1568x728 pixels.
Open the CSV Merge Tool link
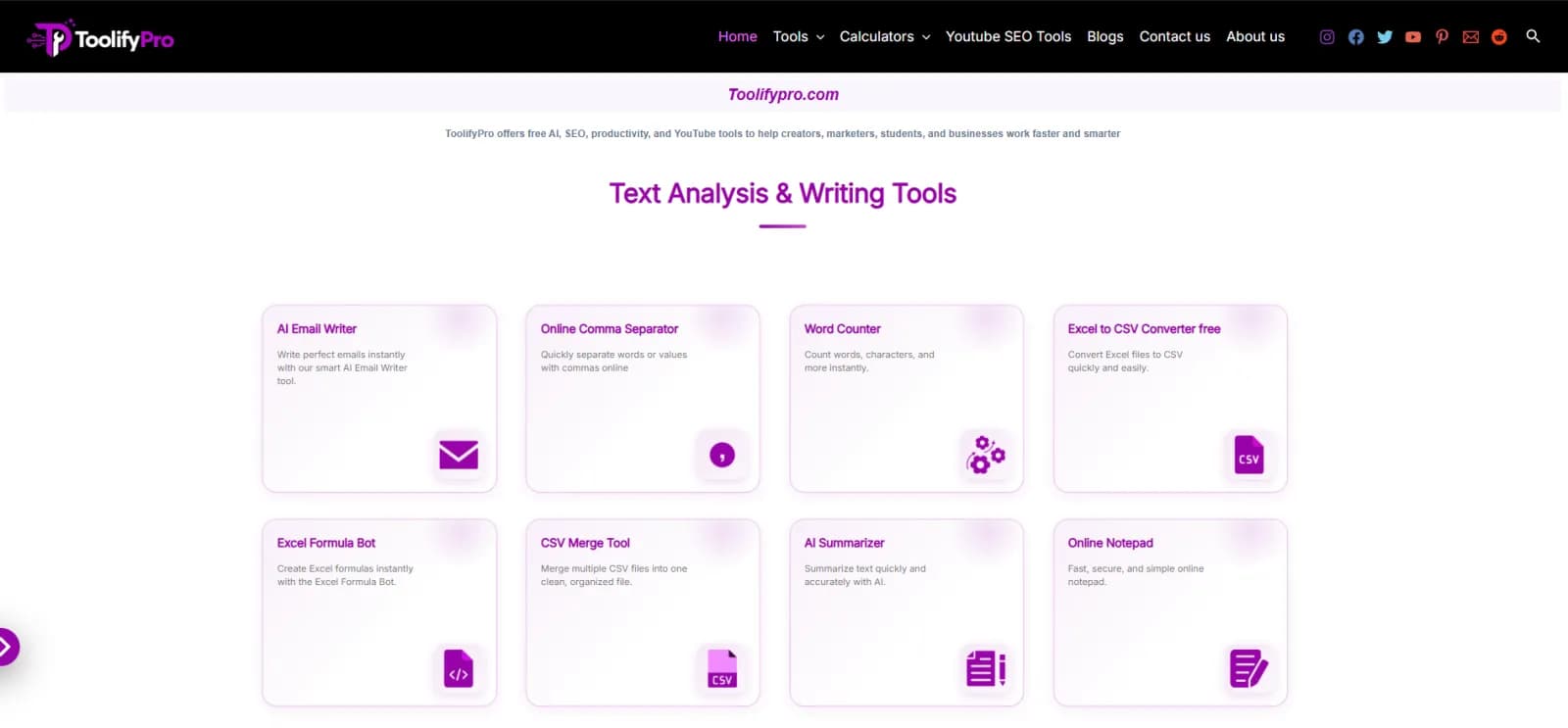(585, 543)
